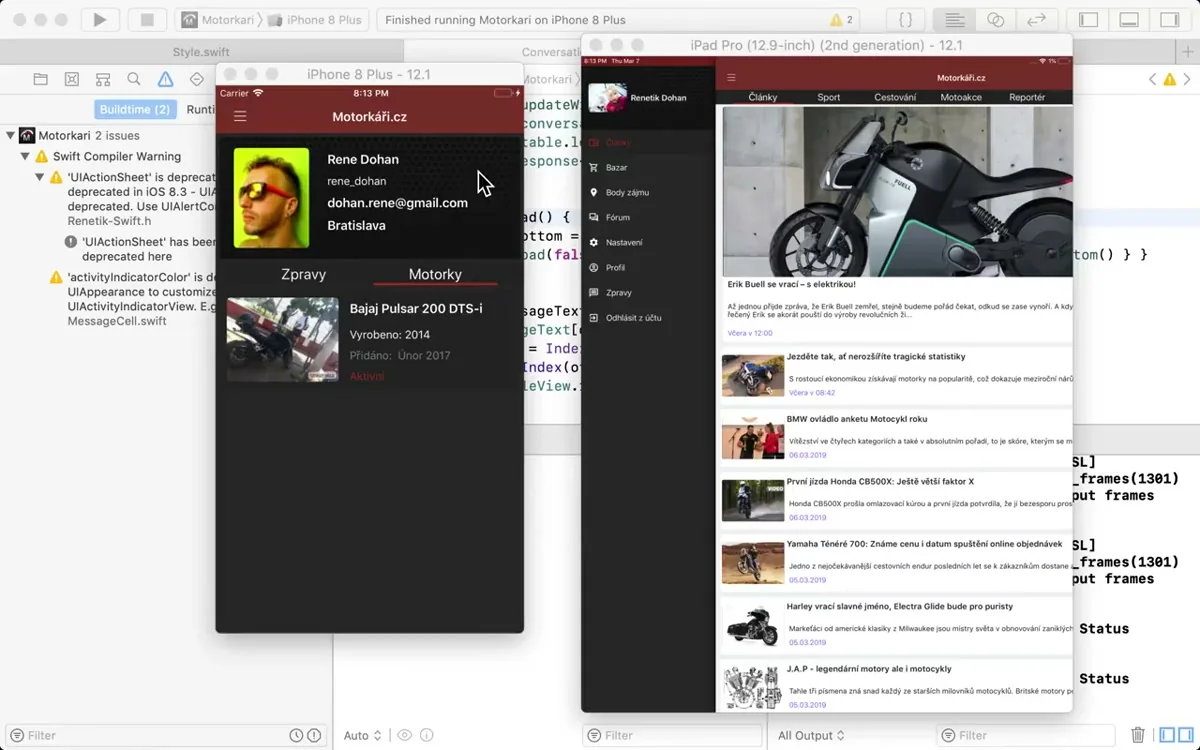This screenshot has height=750, width=1200.
Task: Add a new editor tab with plus
Action: pyautogui.click(x=1187, y=52)
